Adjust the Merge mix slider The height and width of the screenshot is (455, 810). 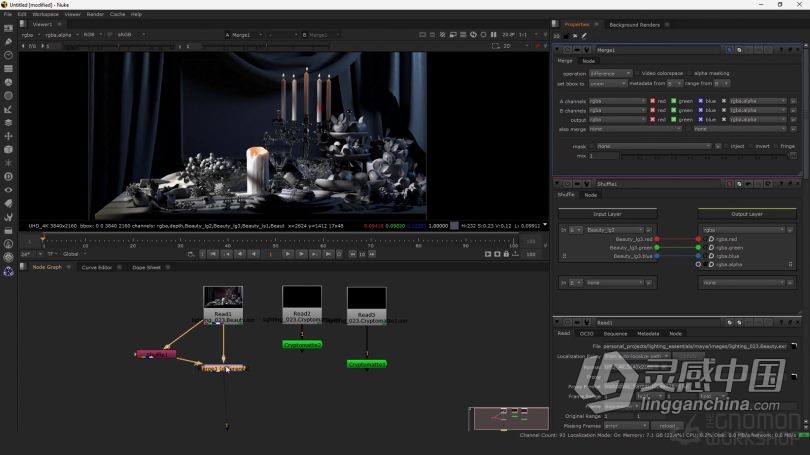point(705,156)
